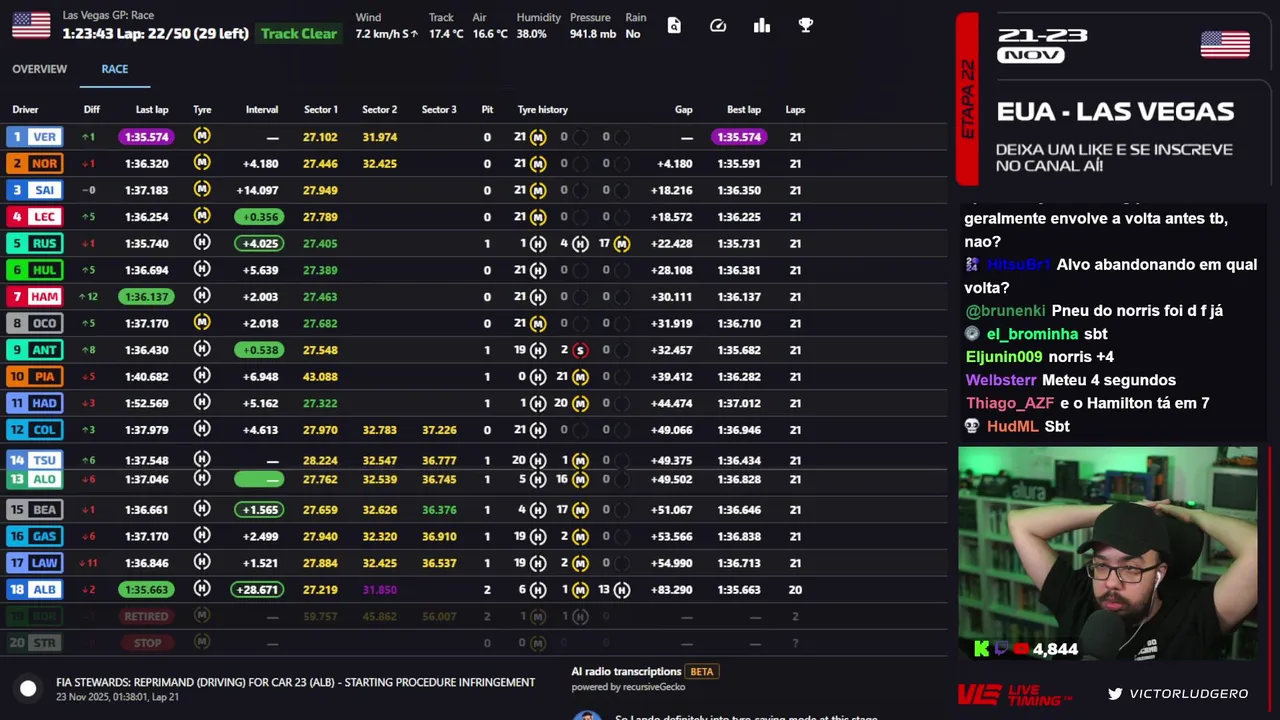Click the RETIRED status label
The width and height of the screenshot is (1280, 720).
(146, 616)
